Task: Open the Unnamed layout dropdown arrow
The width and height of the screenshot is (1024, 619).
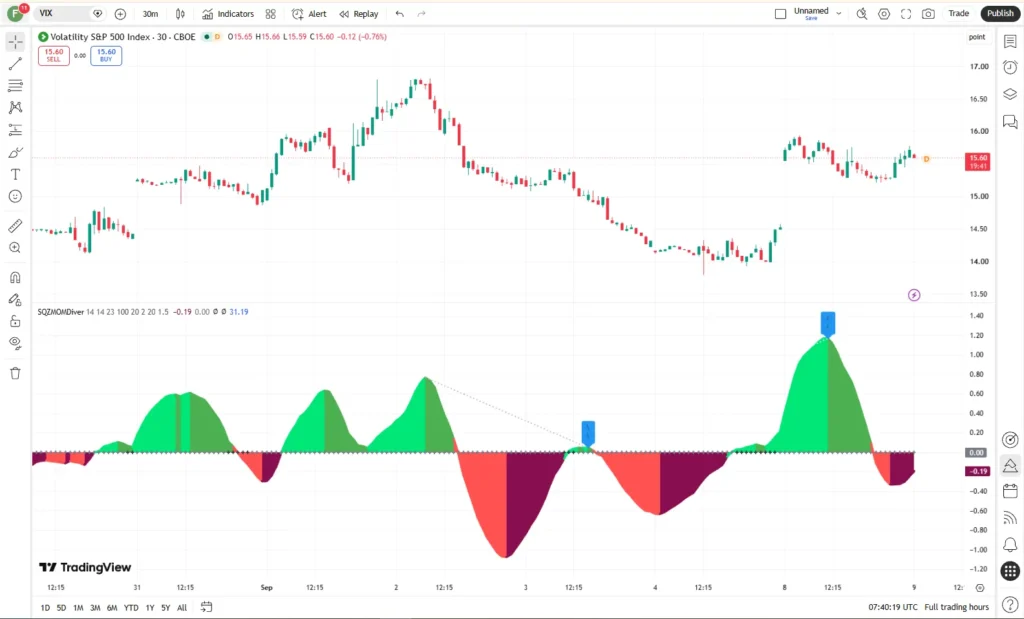Action: tap(839, 13)
